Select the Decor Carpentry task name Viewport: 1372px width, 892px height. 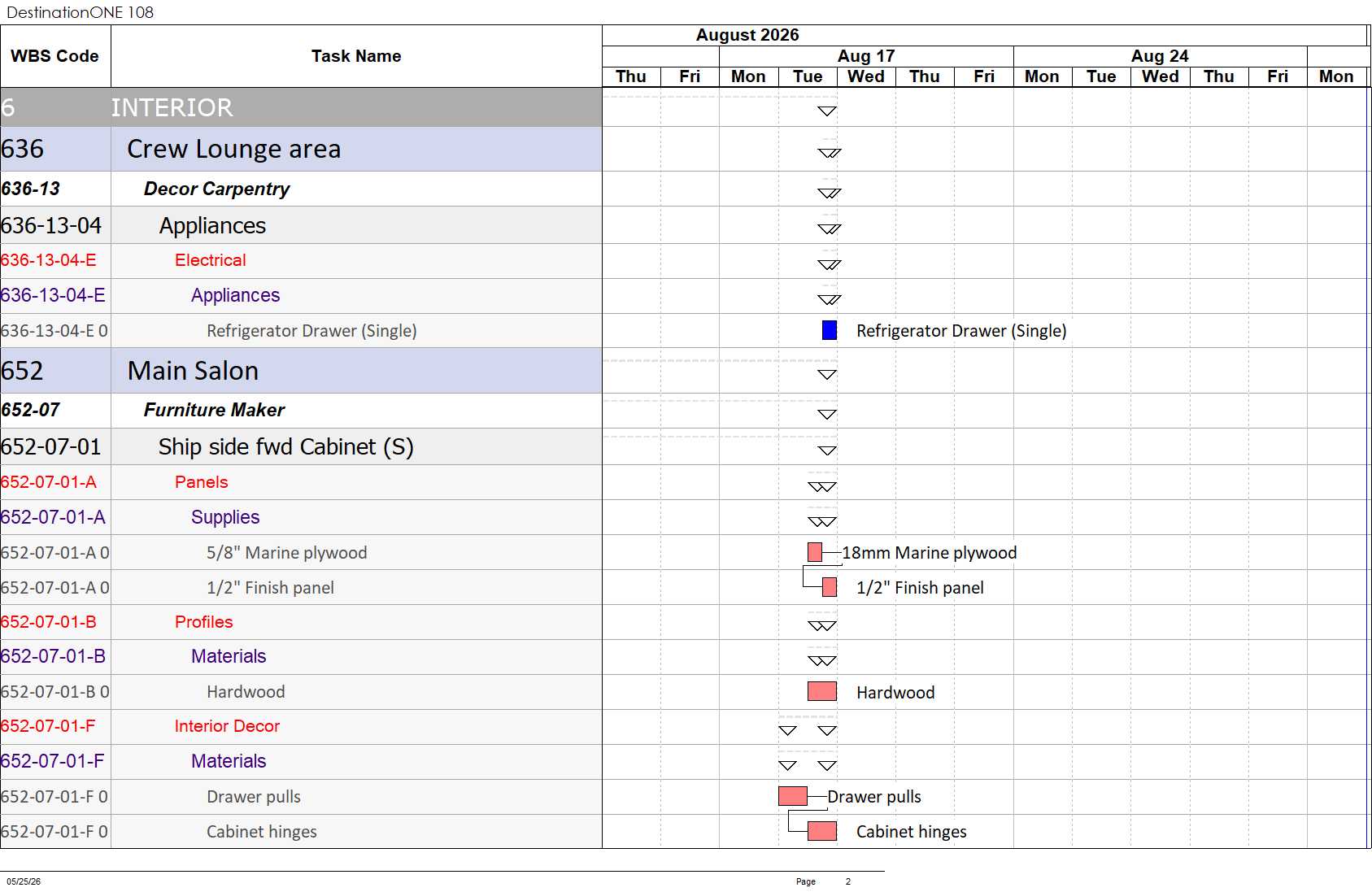pyautogui.click(x=216, y=189)
